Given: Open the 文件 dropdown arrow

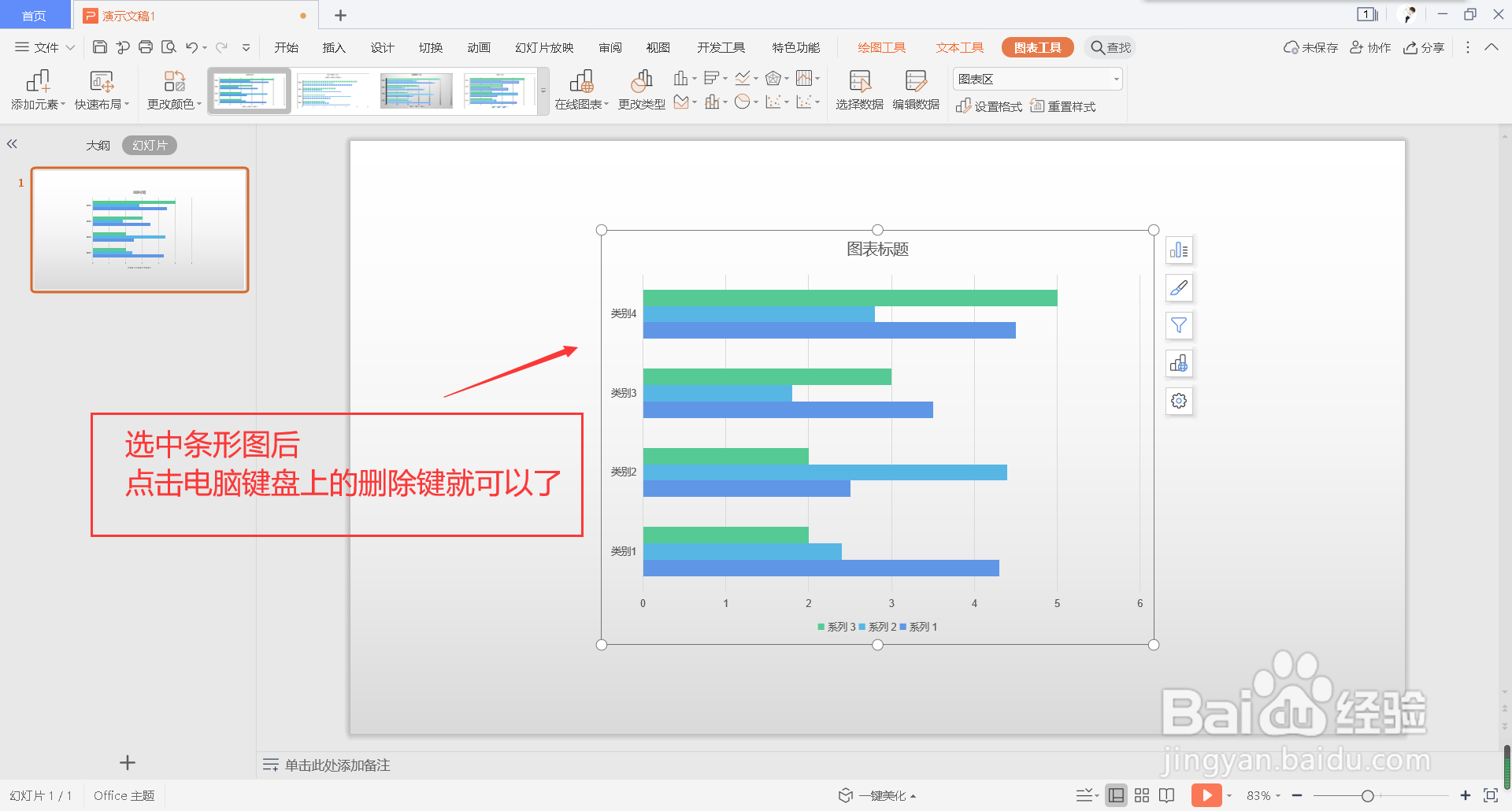Looking at the screenshot, I should pyautogui.click(x=70, y=47).
